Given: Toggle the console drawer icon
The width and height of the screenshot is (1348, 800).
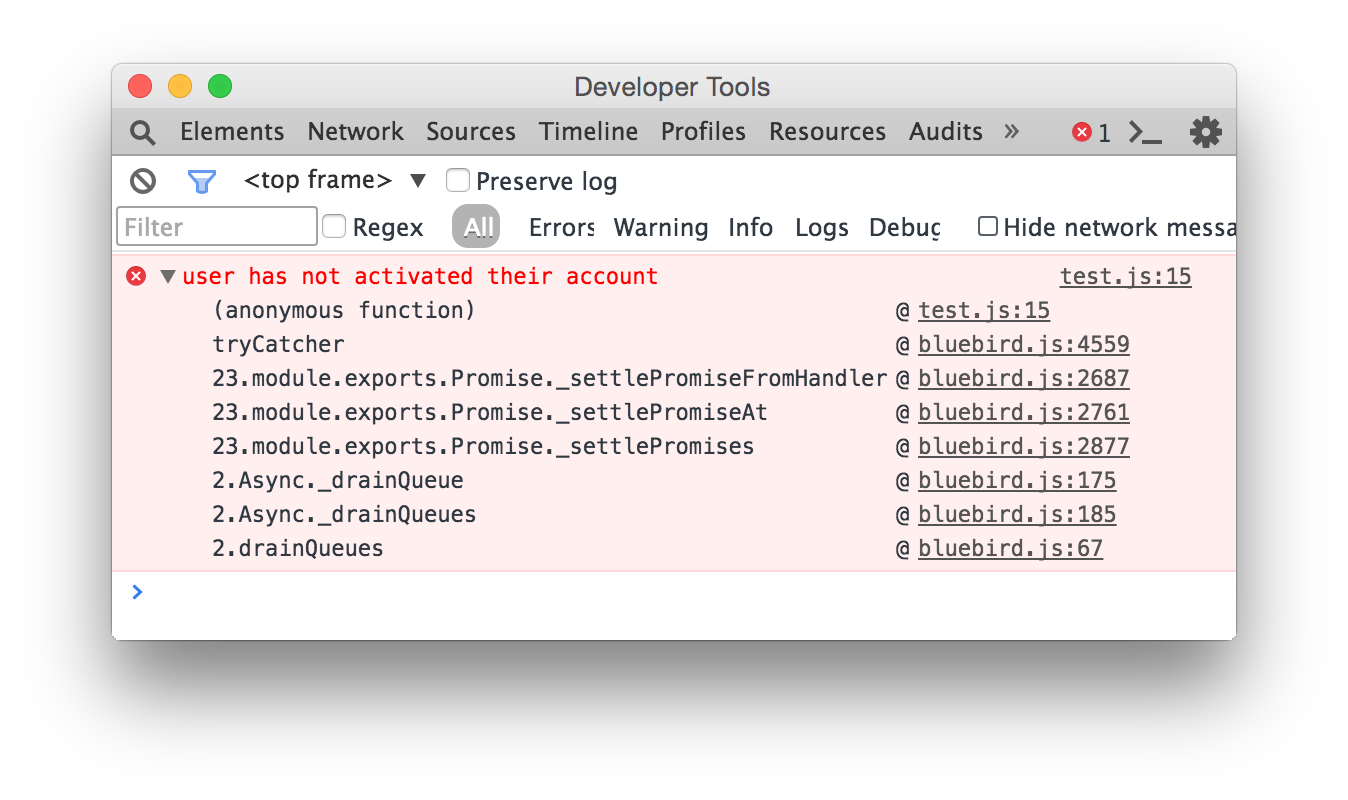Looking at the screenshot, I should point(1145,132).
